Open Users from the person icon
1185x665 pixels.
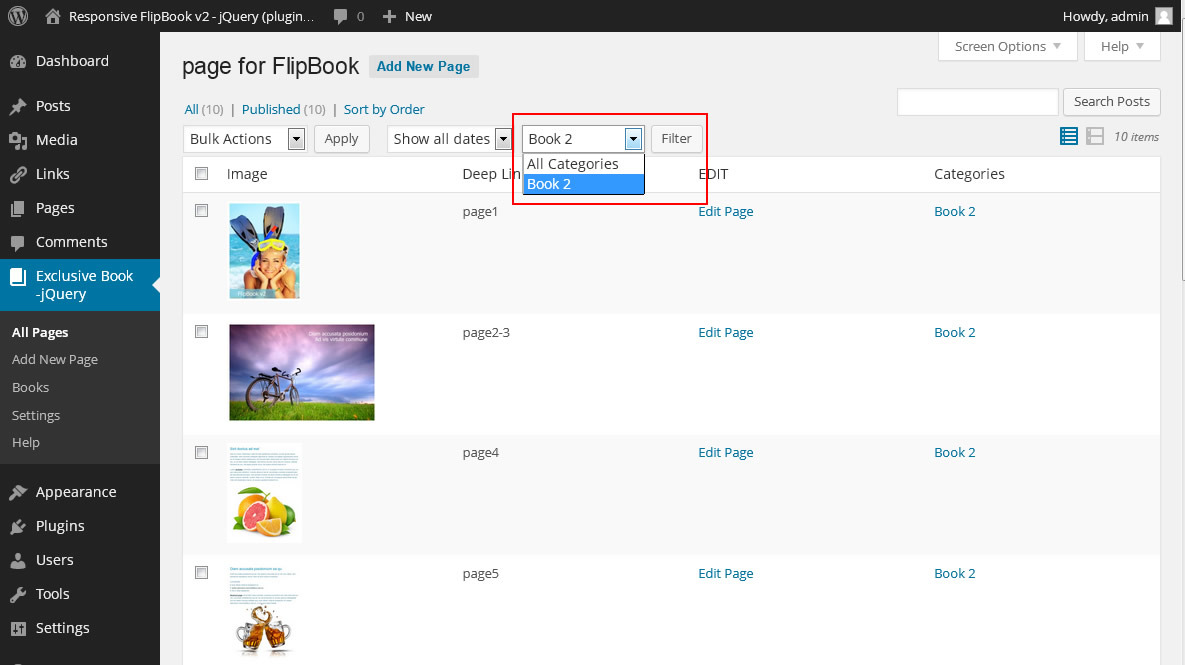pyautogui.click(x=18, y=561)
